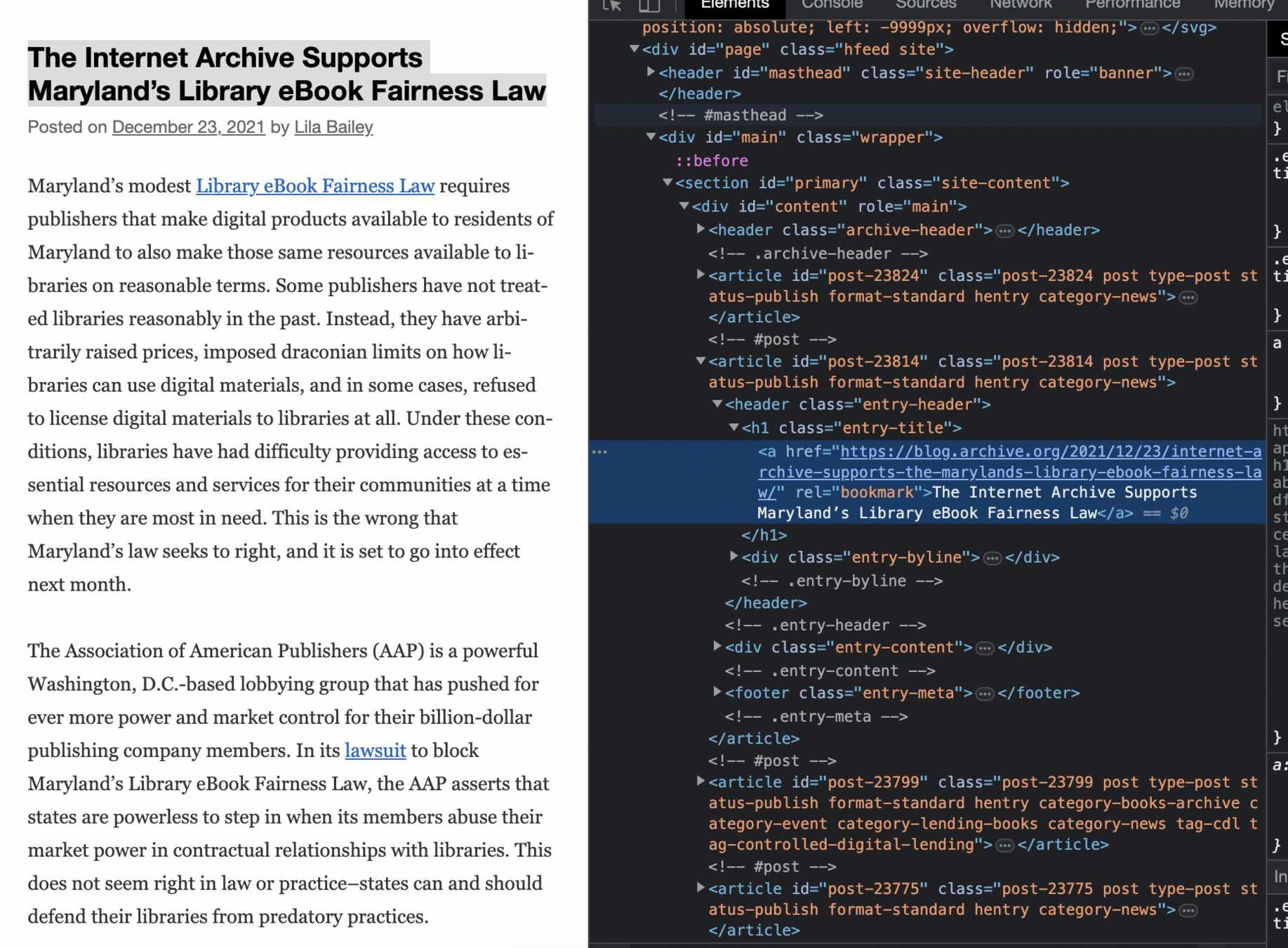This screenshot has width=1288, height=948.
Task: Select the <!-- .entry-header --> comment
Action: coord(825,625)
